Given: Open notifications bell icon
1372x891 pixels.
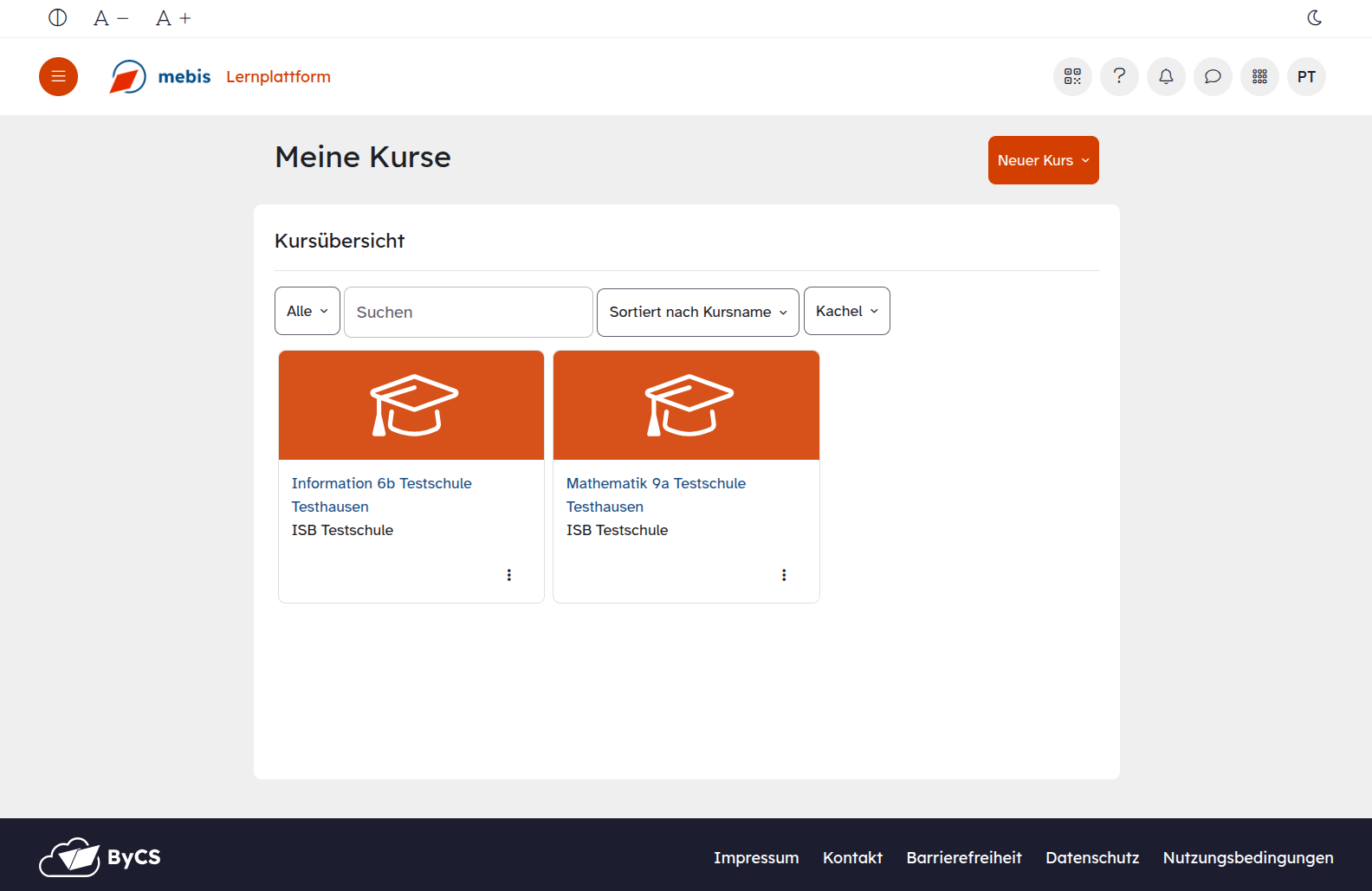Looking at the screenshot, I should (1166, 76).
